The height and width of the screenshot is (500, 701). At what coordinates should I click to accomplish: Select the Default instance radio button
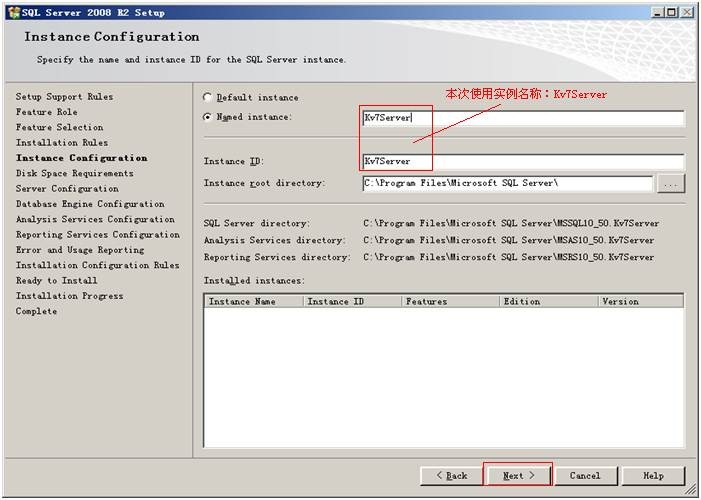point(208,98)
